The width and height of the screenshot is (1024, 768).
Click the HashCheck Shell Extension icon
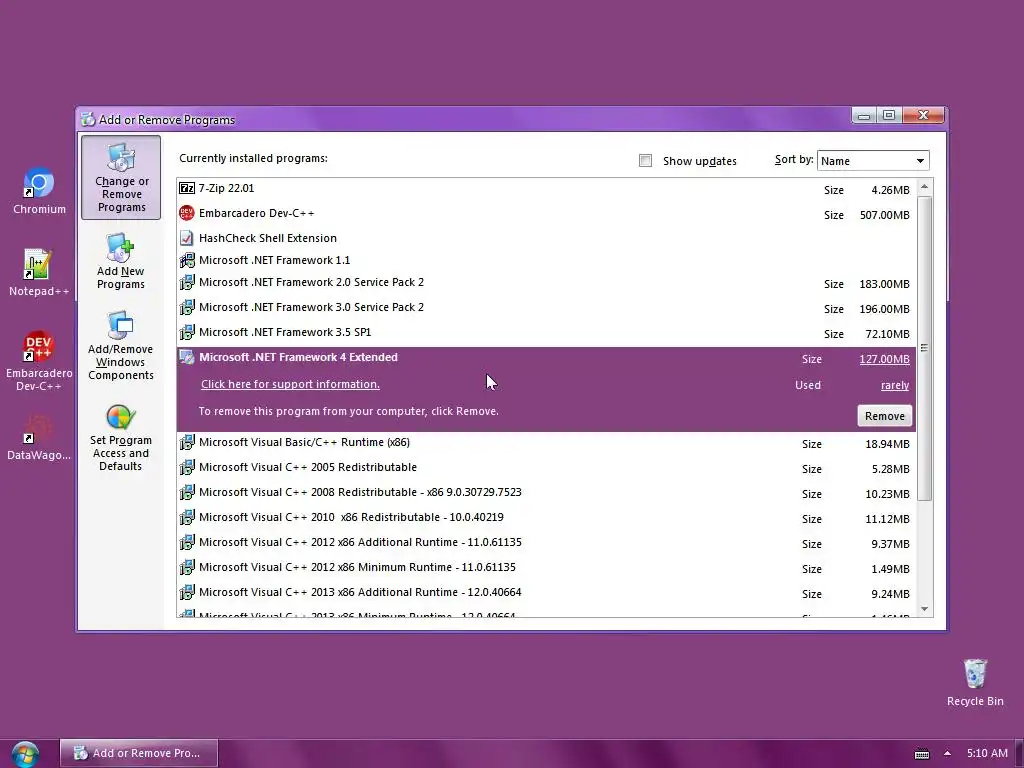pyautogui.click(x=187, y=238)
